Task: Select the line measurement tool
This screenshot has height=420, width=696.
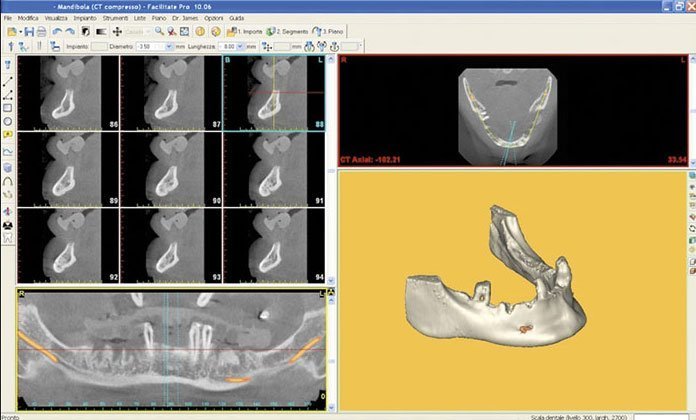Action: pos(8,82)
